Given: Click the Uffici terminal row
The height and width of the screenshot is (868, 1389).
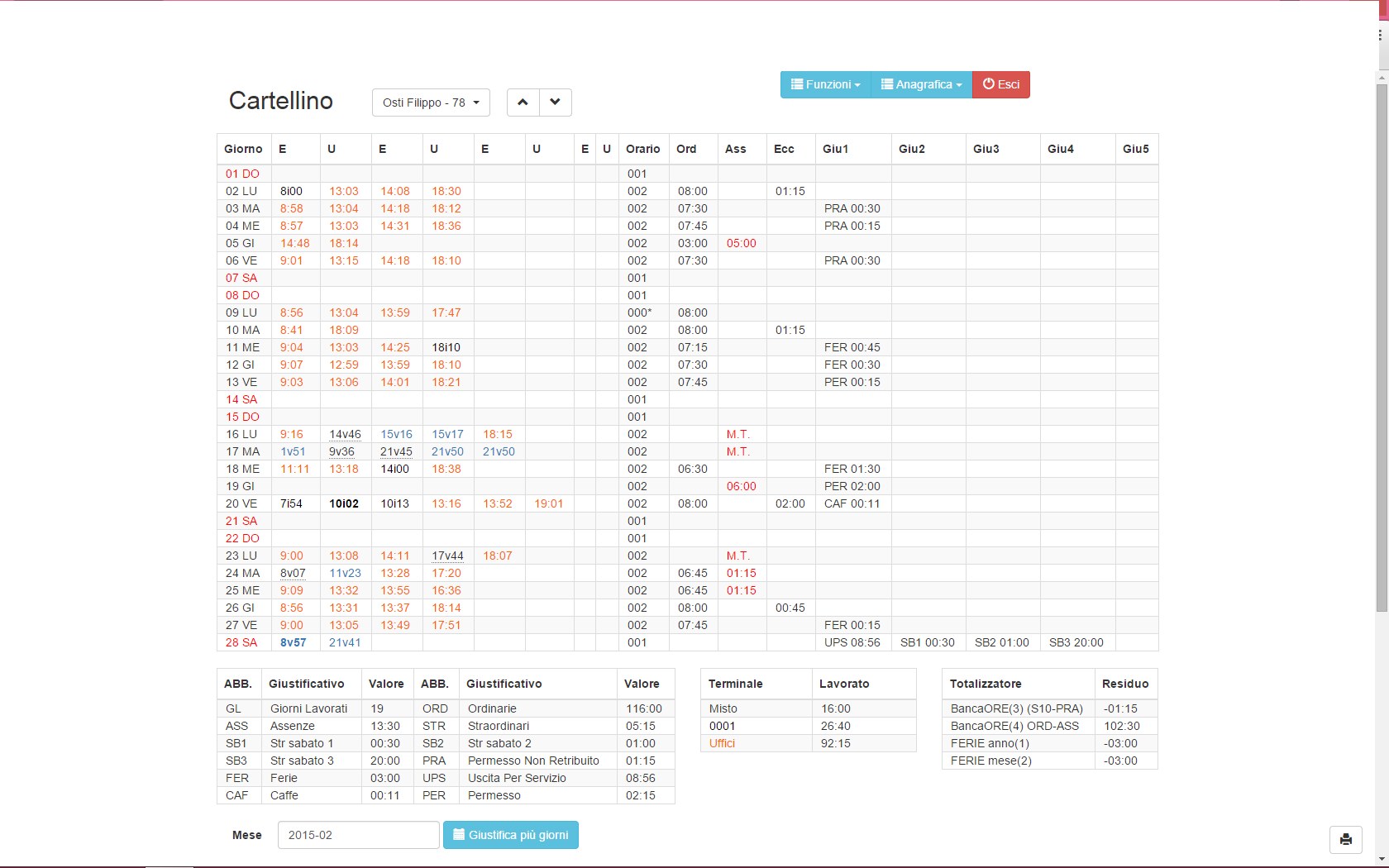Looking at the screenshot, I should tap(809, 743).
